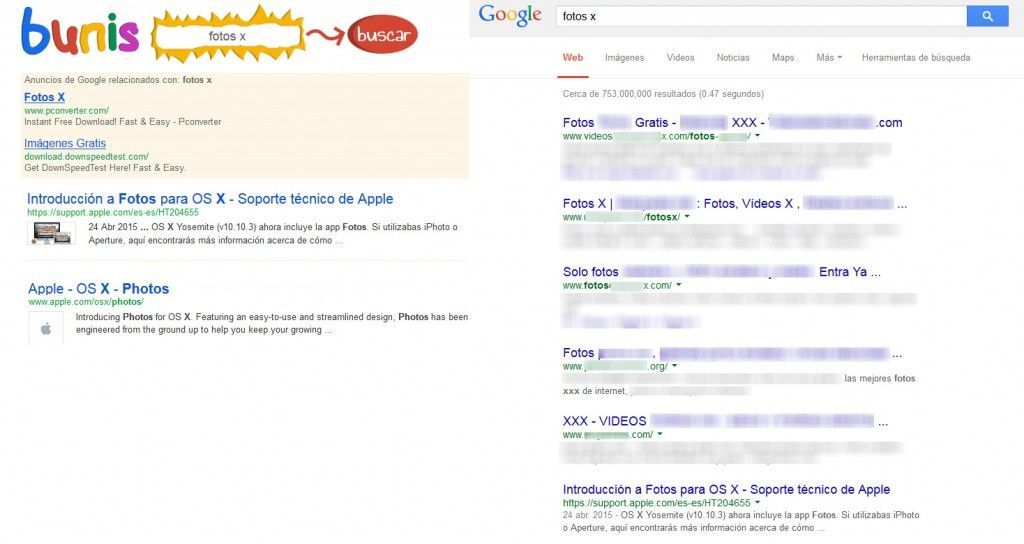Click Cerca de 753,000,000 resultados text

[663, 94]
